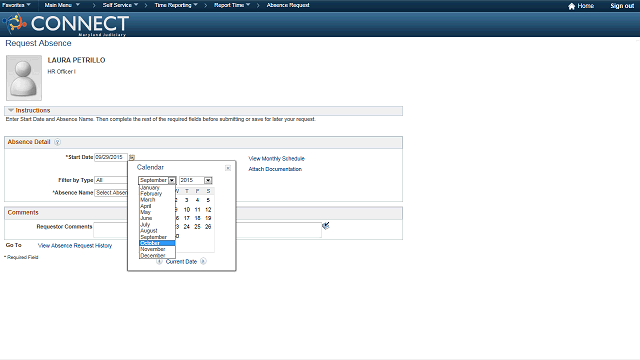The width and height of the screenshot is (640, 360).
Task: Pick day 10 in the calendar
Action: coord(187,209)
